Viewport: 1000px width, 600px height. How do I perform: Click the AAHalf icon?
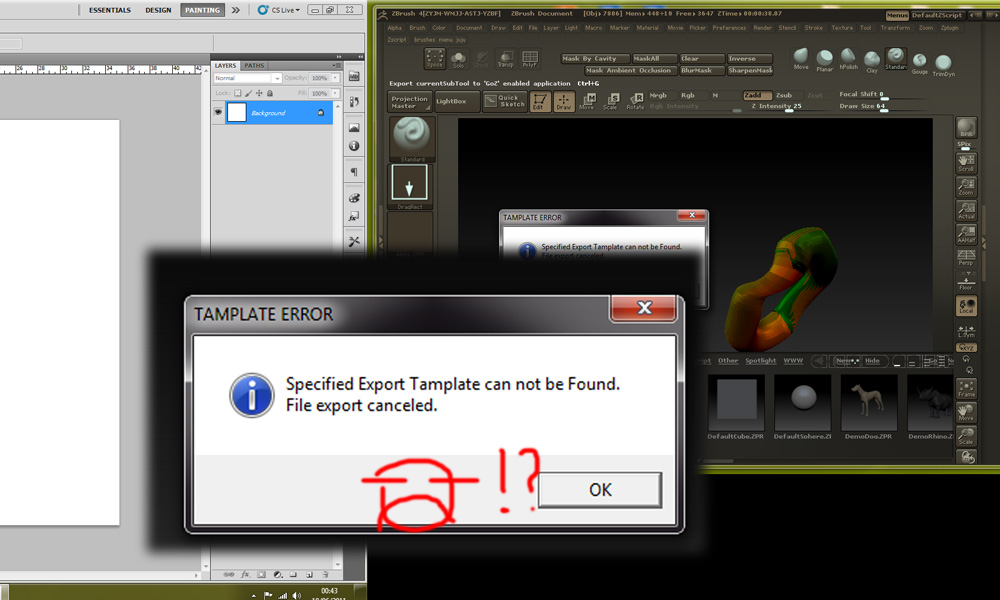pyautogui.click(x=966, y=234)
